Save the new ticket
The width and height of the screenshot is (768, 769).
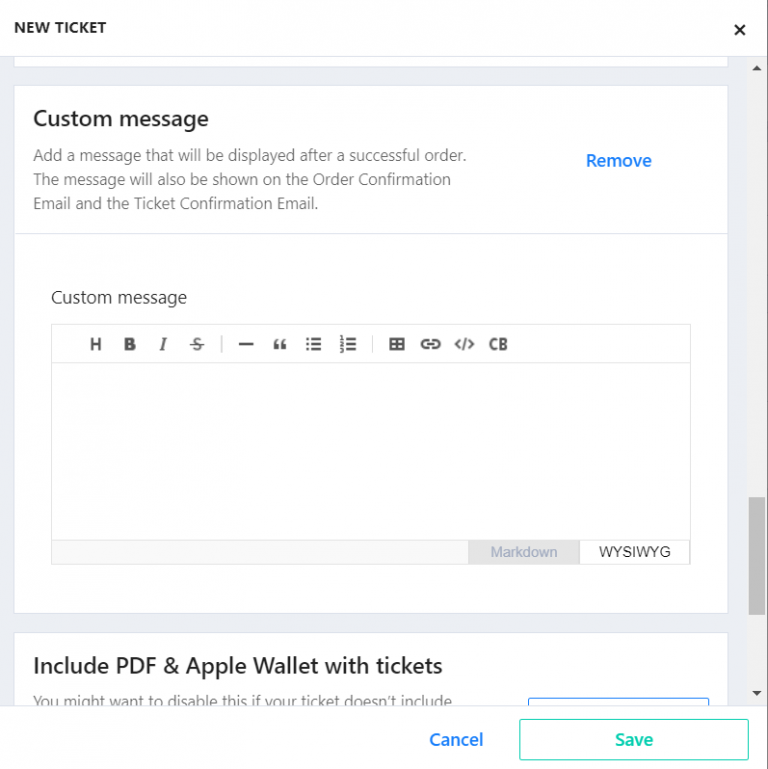click(x=633, y=740)
